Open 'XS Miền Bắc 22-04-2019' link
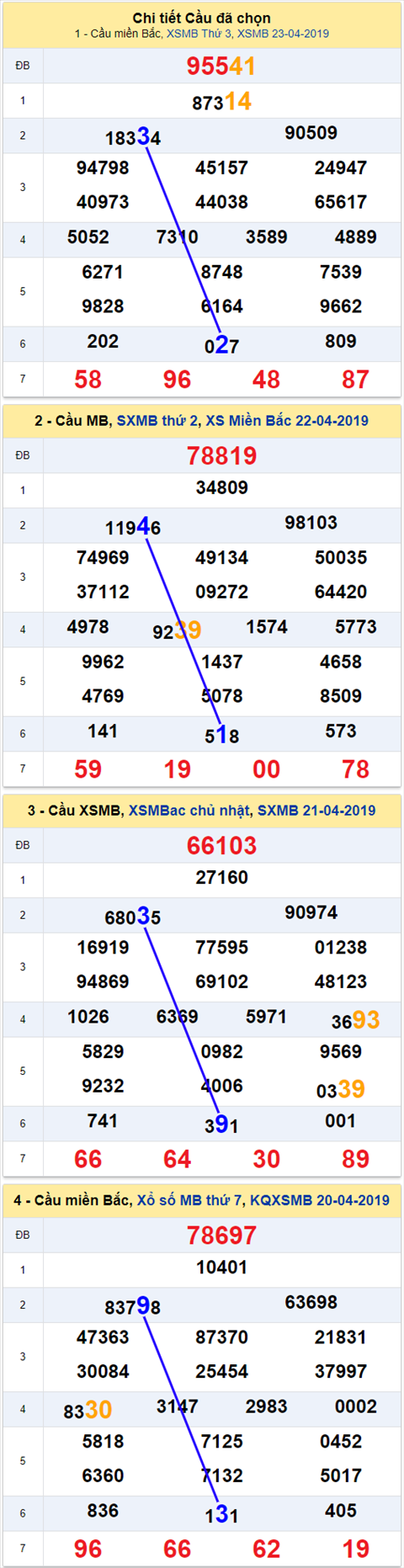404x1568 pixels. pos(287,420)
